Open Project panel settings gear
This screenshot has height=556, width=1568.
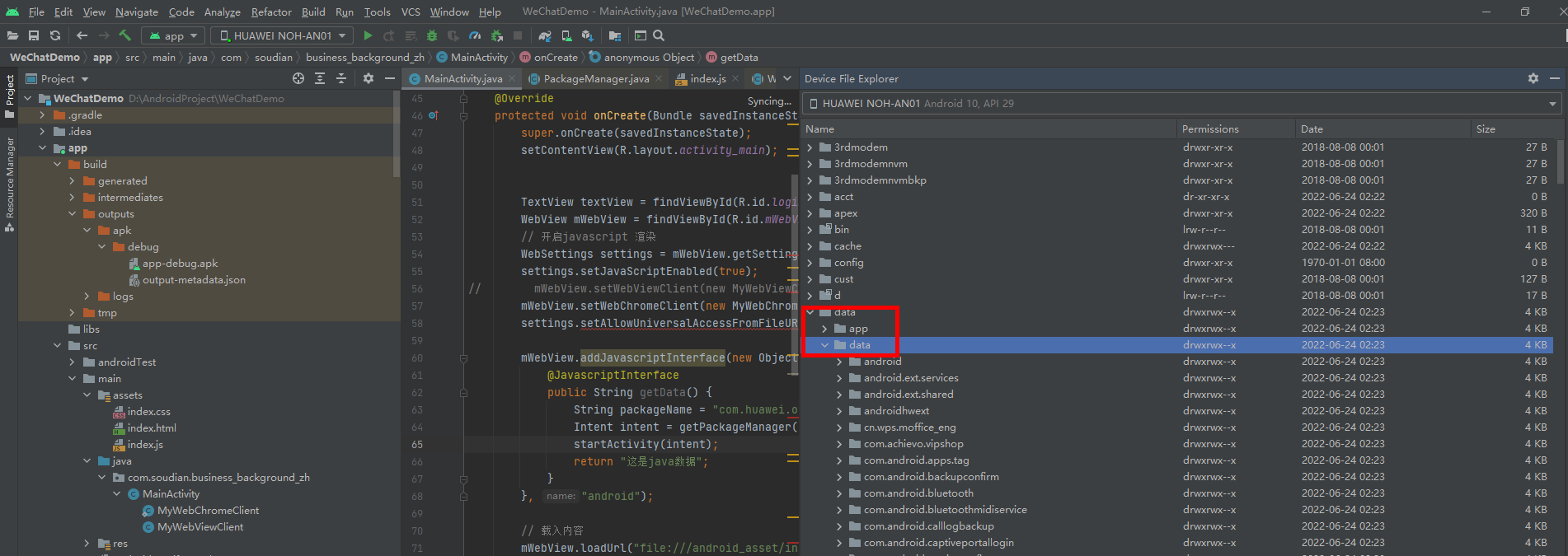click(x=369, y=78)
